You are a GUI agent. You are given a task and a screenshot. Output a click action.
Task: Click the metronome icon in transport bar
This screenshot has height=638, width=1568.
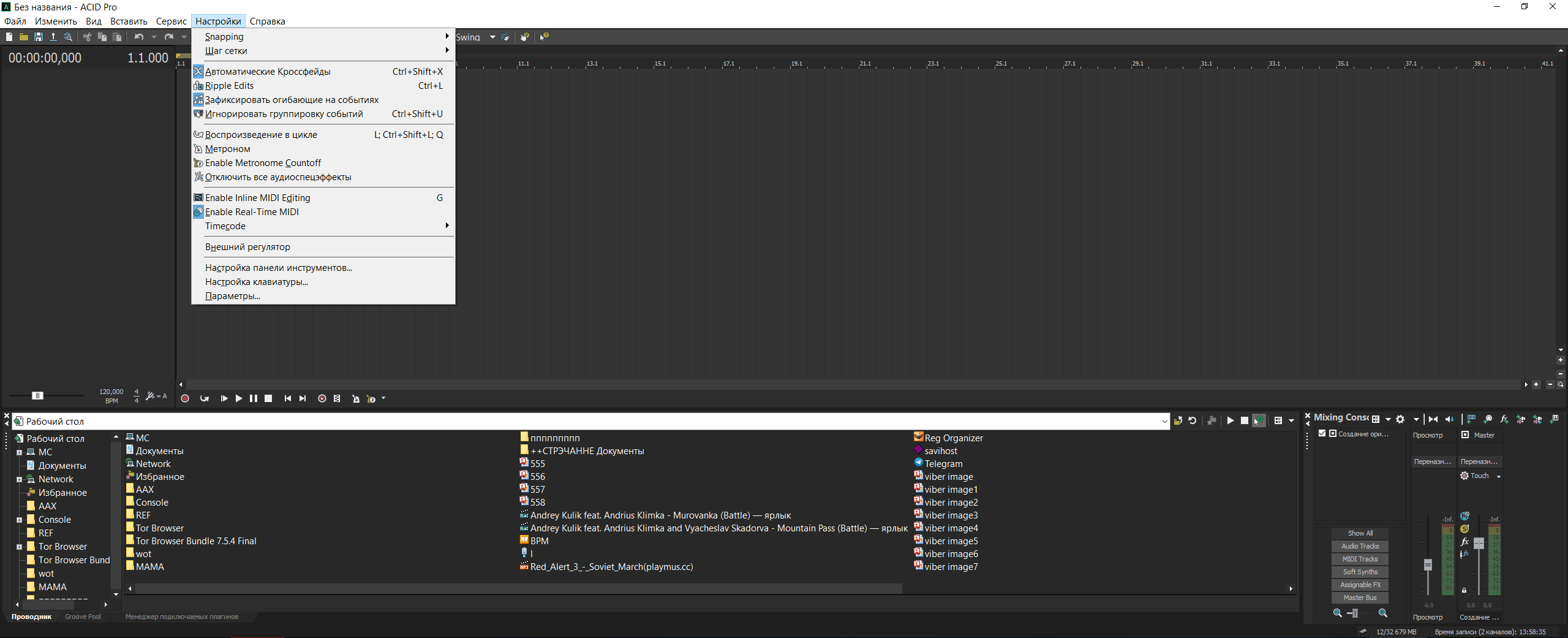(x=355, y=398)
